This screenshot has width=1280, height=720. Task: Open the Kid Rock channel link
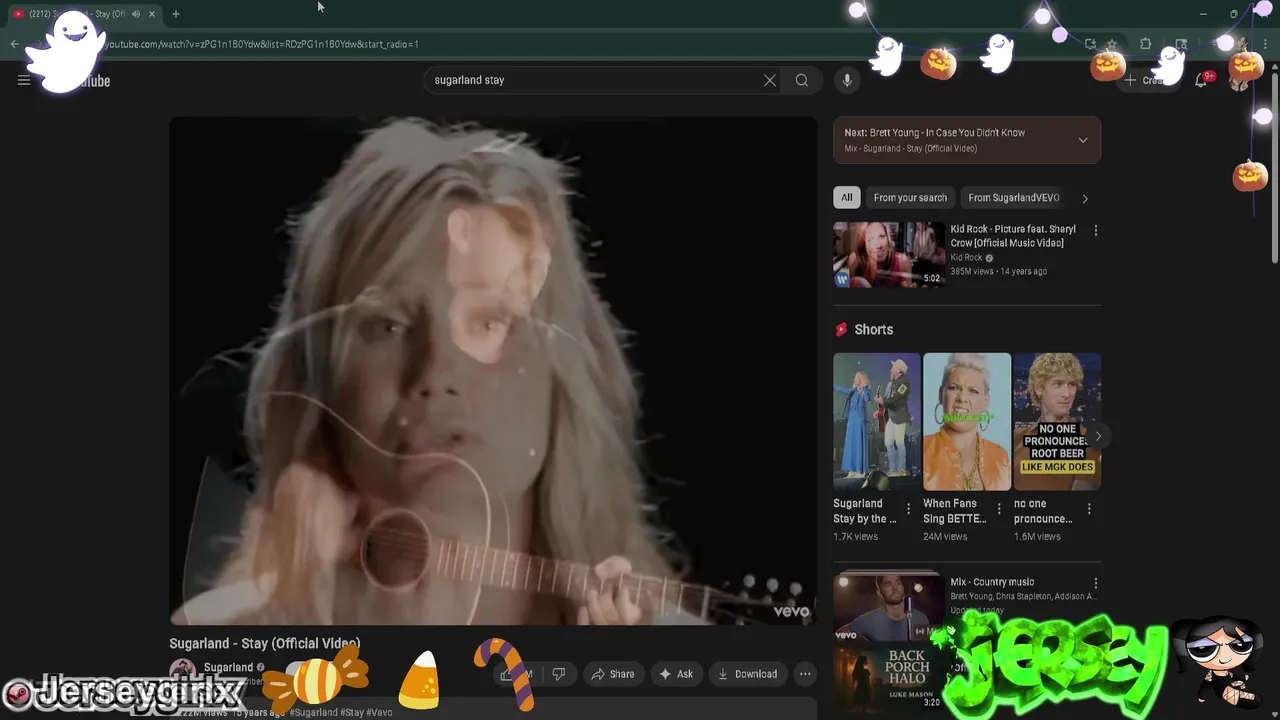point(966,258)
